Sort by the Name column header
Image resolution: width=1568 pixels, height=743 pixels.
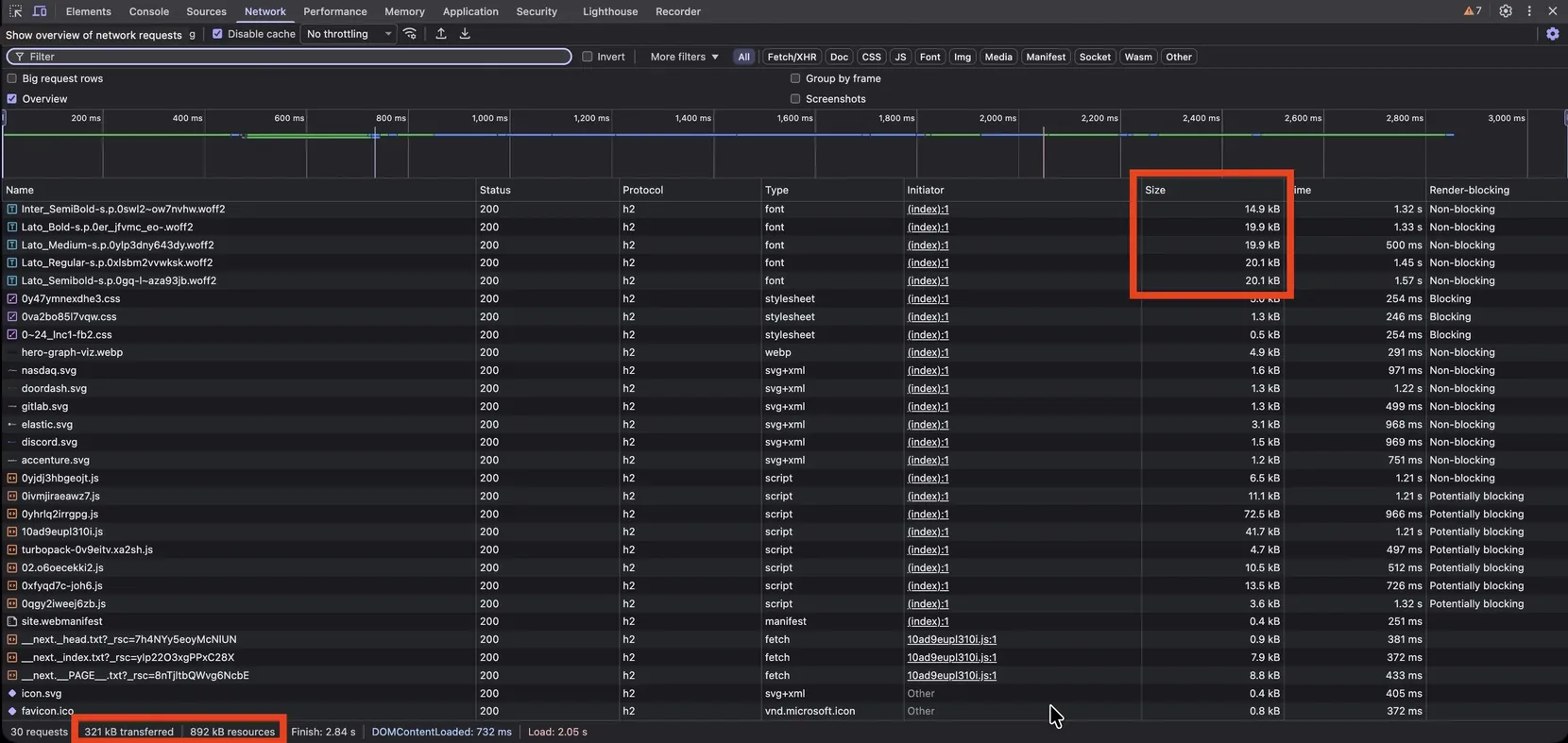click(239, 190)
